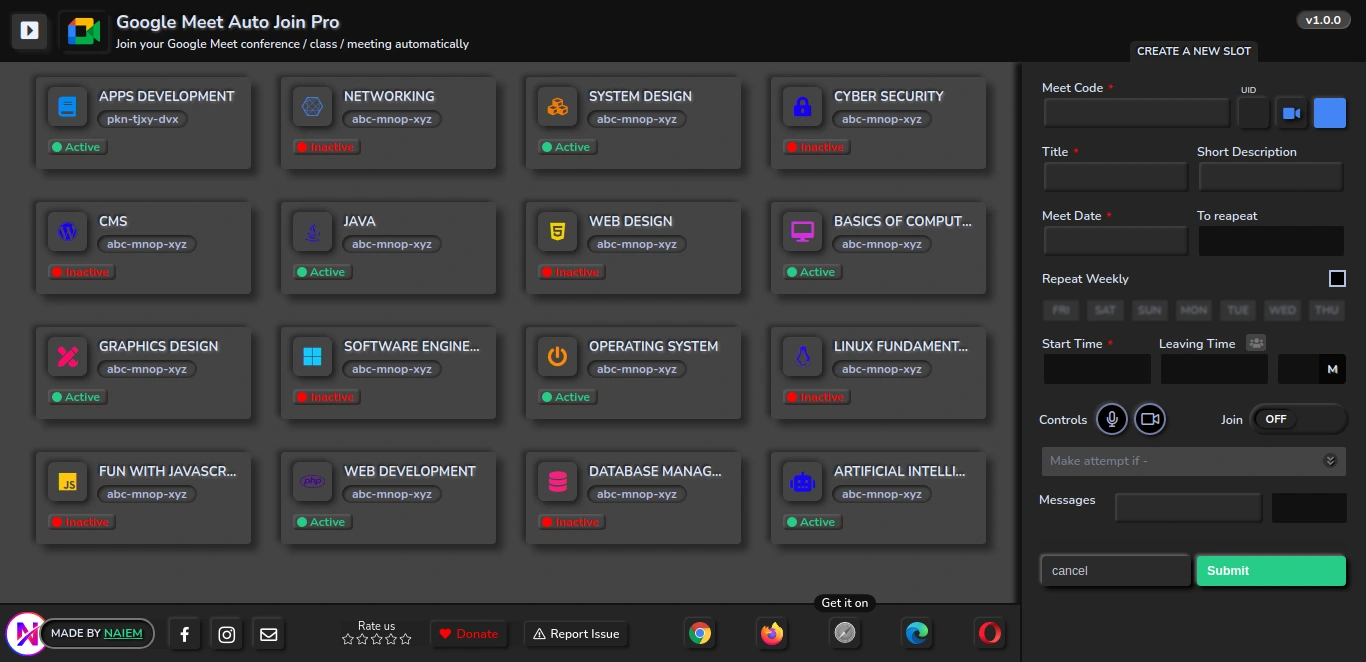Click the M unit button after Leaving Time
This screenshot has height=662, width=1366.
click(1332, 369)
